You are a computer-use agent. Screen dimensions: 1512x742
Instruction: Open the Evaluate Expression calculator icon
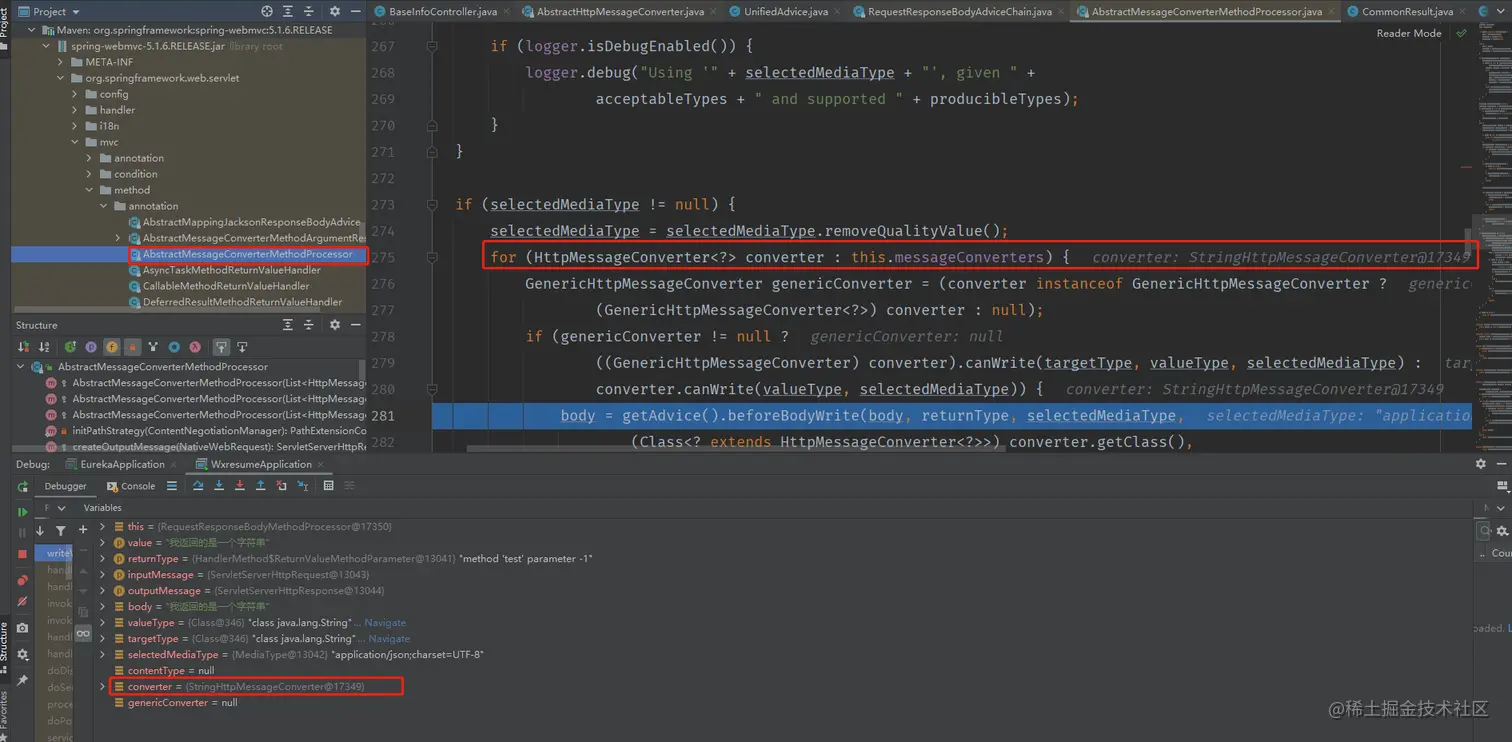click(328, 486)
